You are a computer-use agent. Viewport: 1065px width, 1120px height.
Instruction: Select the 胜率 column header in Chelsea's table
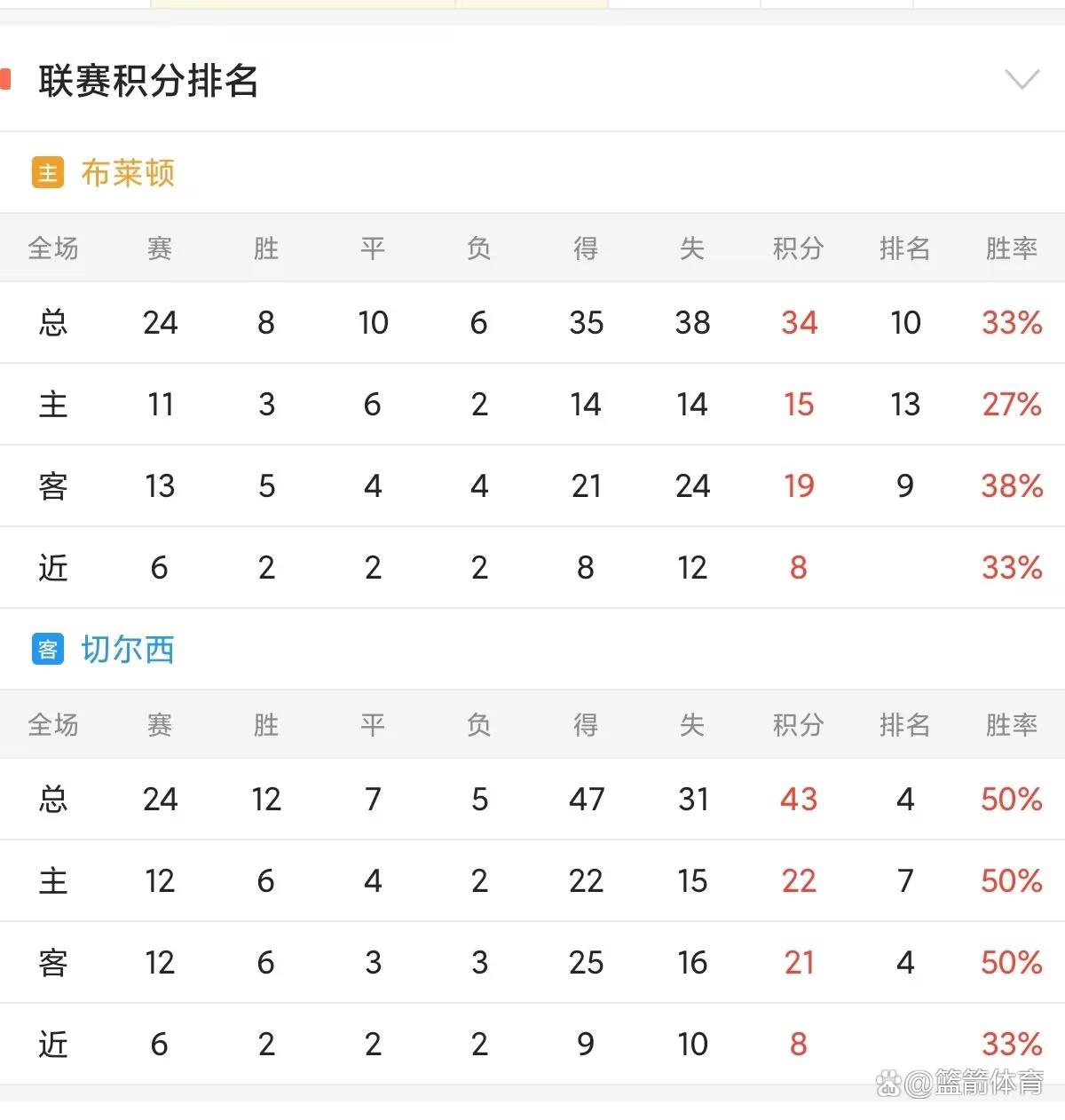pyautogui.click(x=1011, y=725)
